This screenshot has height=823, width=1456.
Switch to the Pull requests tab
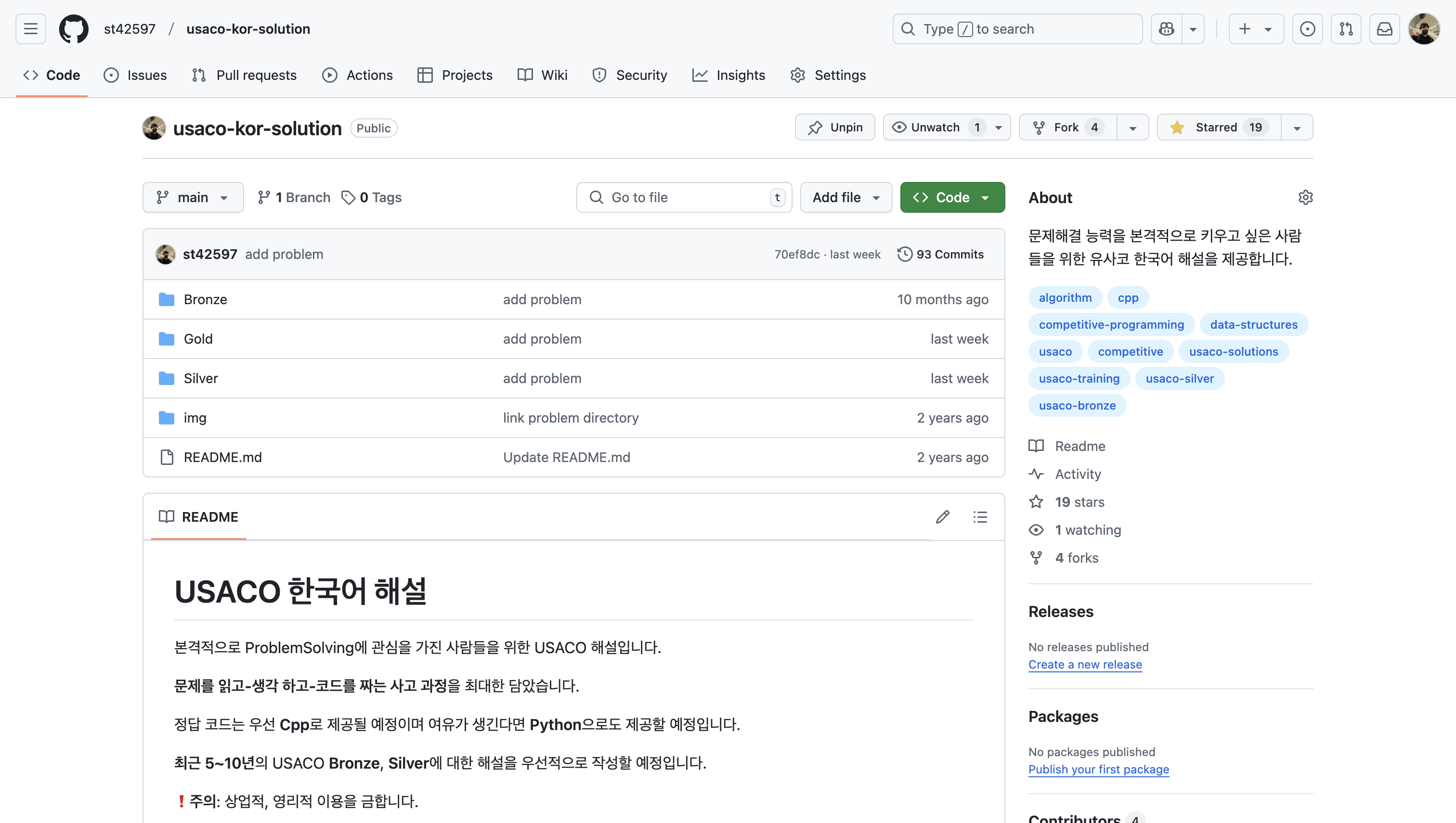point(244,75)
